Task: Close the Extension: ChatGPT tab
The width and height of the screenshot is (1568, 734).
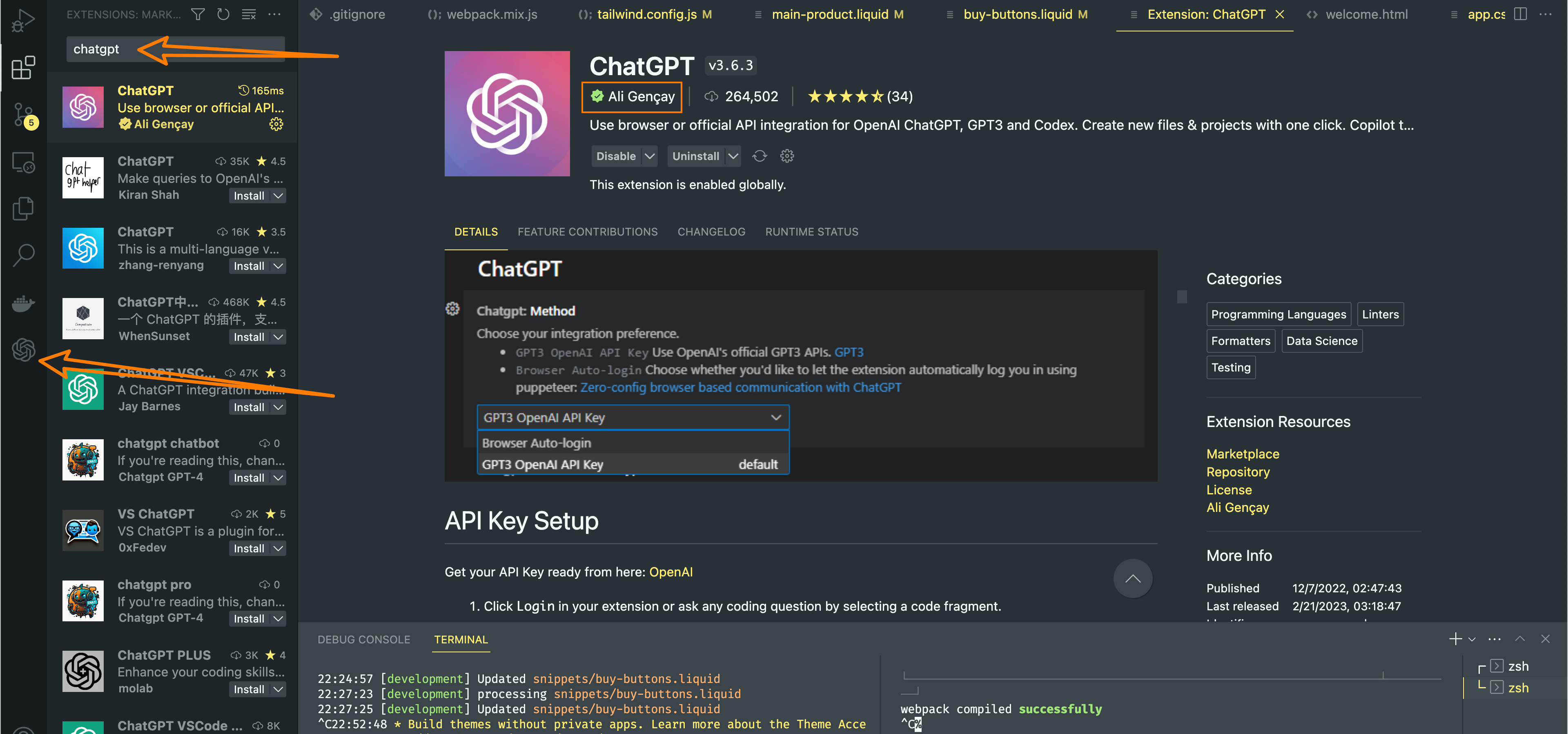Action: pyautogui.click(x=1280, y=14)
